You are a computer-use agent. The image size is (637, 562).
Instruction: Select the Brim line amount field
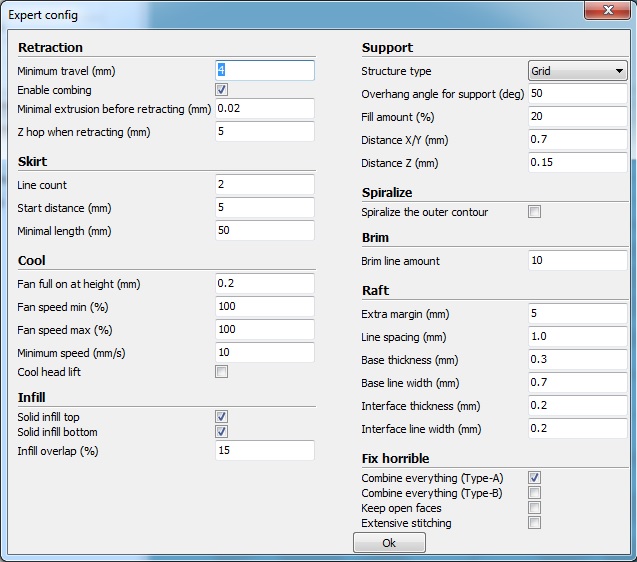point(577,261)
